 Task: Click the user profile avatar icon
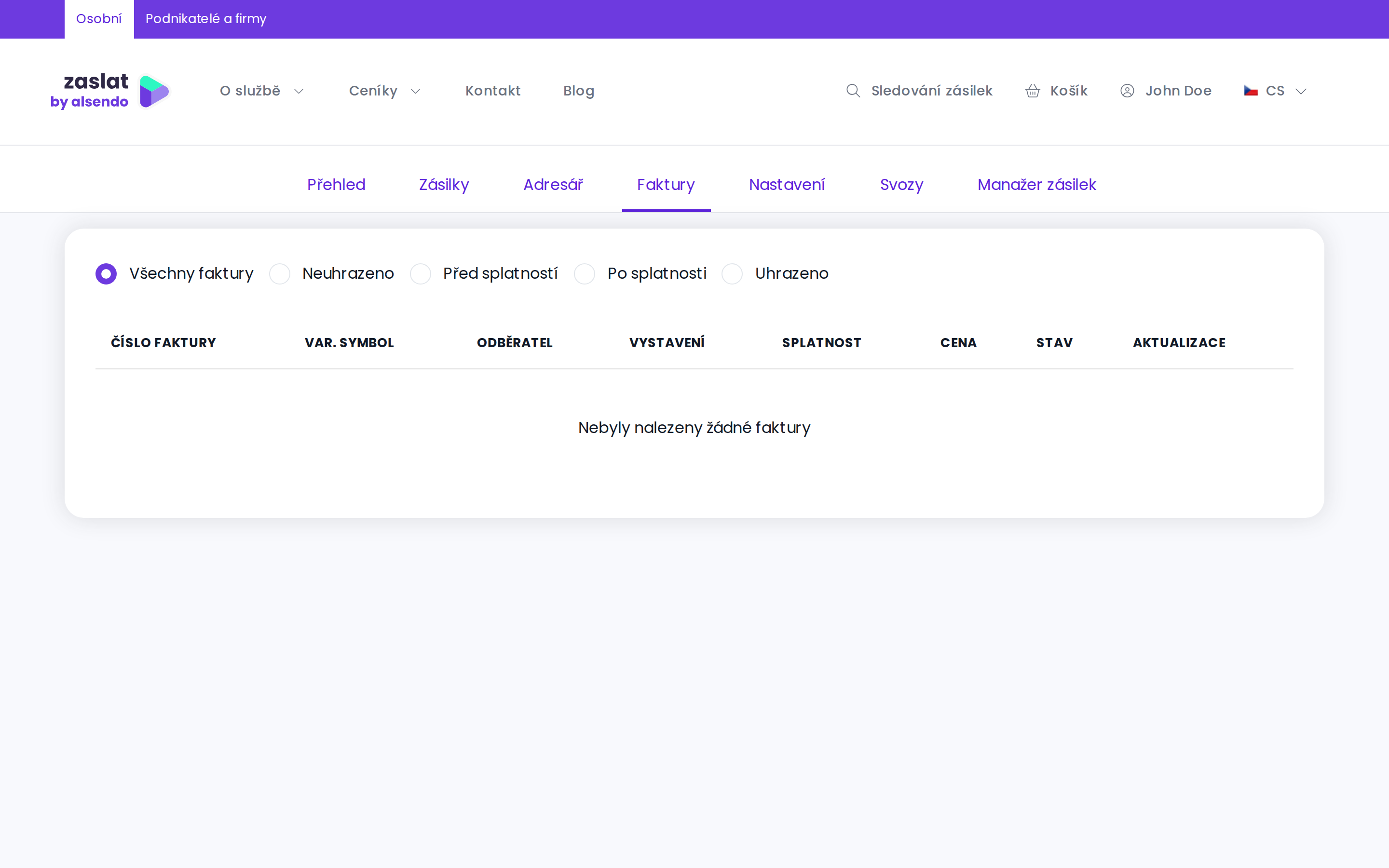click(x=1127, y=91)
